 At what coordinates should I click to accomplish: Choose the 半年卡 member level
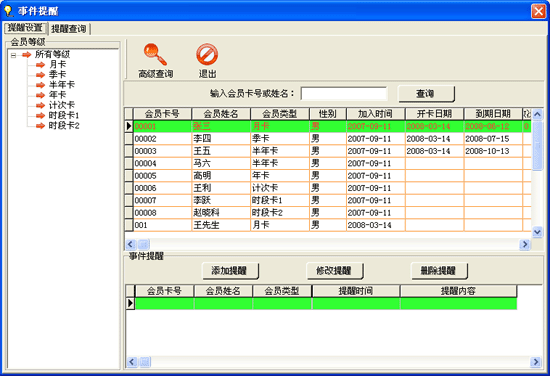(x=62, y=85)
